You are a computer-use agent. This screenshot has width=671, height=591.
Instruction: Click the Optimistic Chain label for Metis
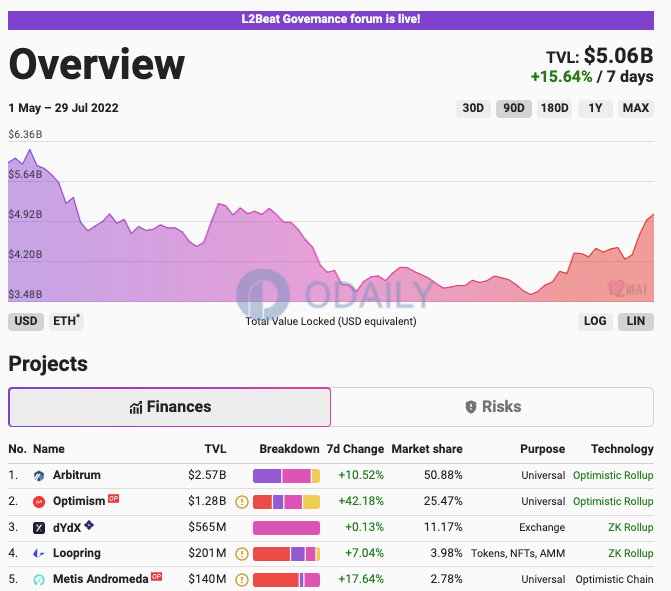[615, 579]
